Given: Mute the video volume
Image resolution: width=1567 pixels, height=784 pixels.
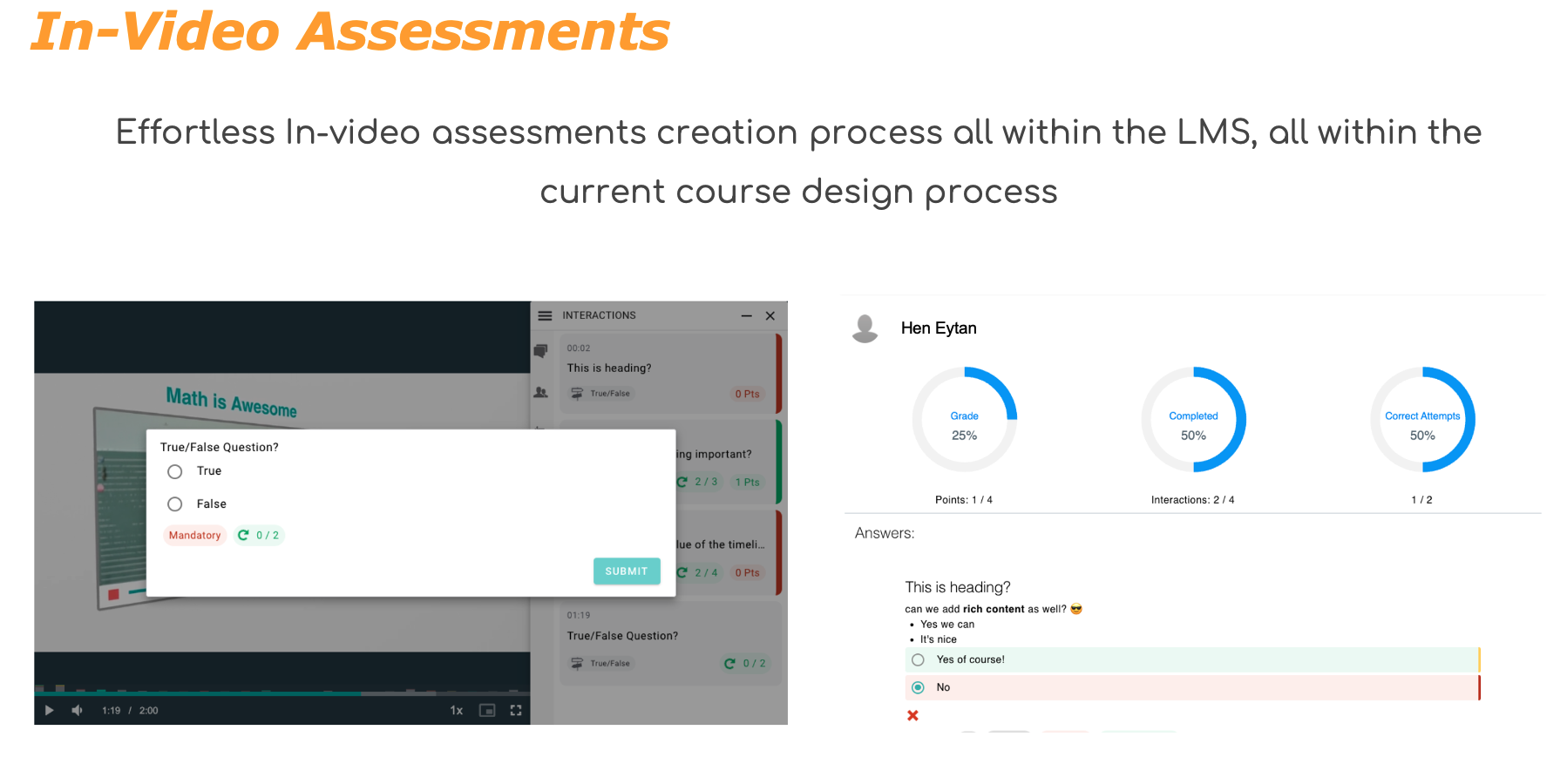Looking at the screenshot, I should point(78,711).
